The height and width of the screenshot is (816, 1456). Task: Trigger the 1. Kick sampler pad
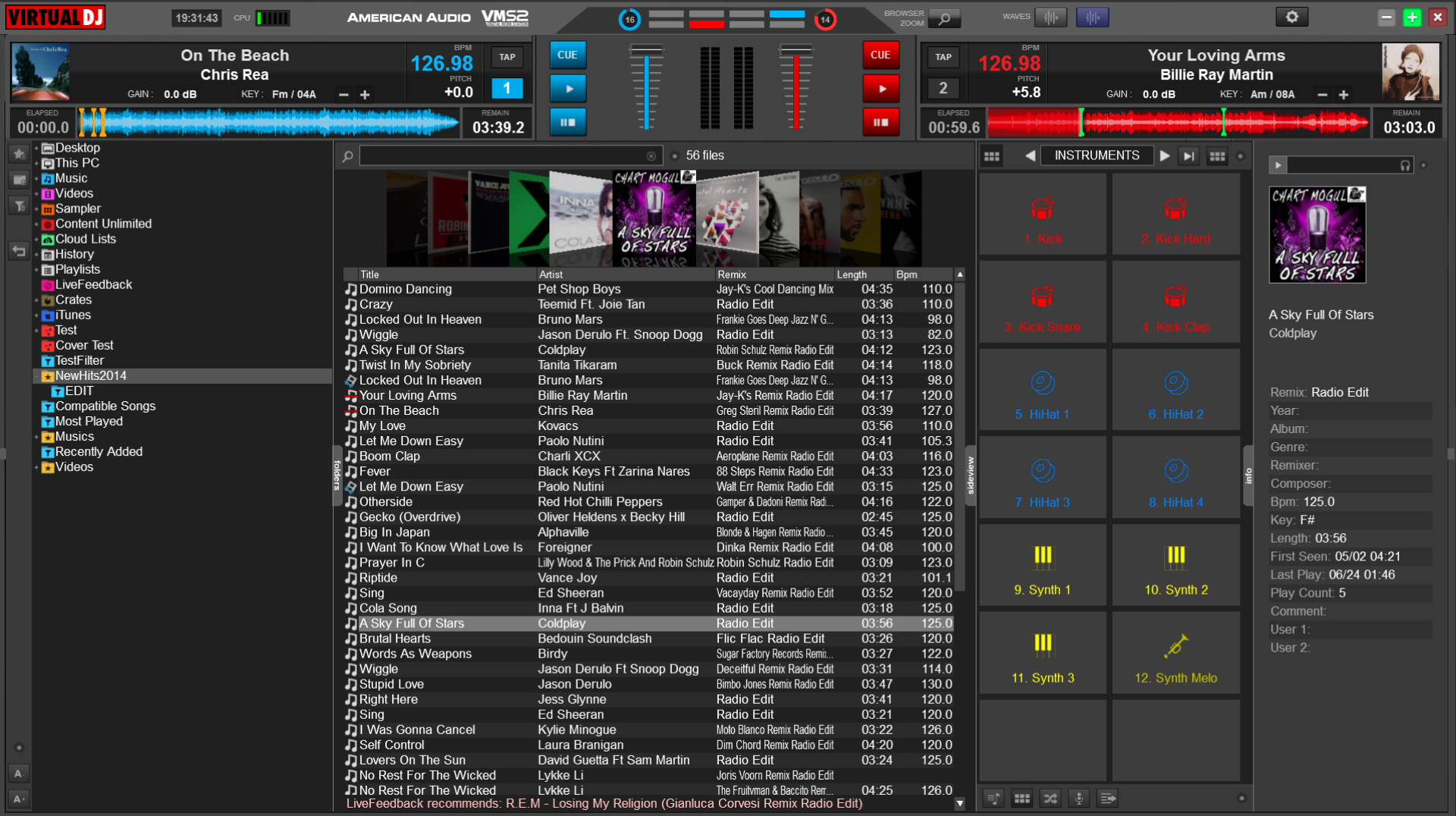tap(1043, 215)
